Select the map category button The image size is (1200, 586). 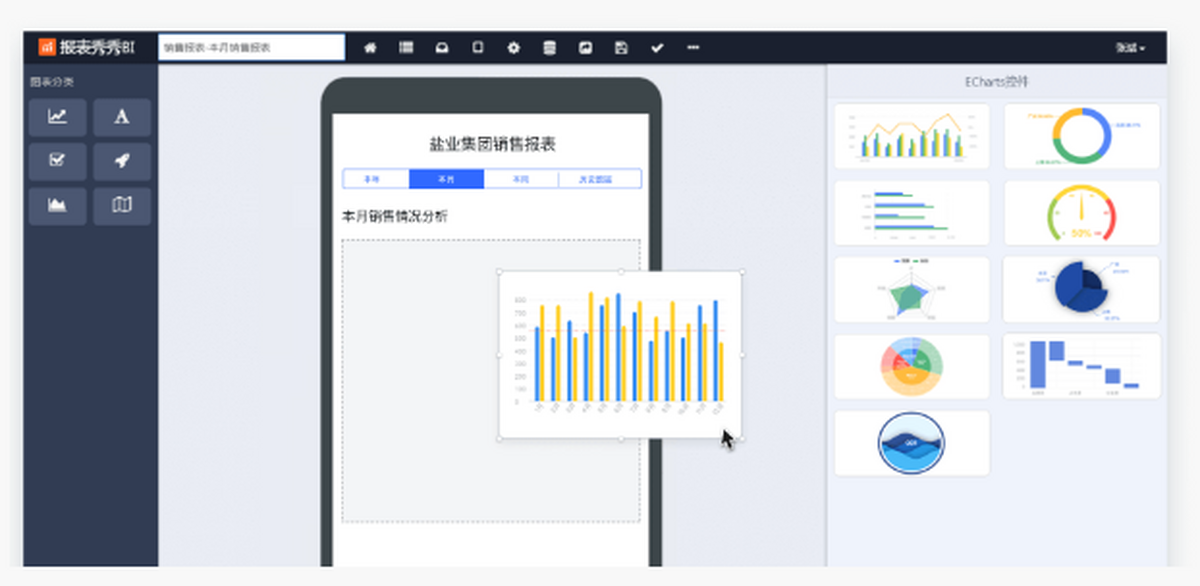click(122, 205)
